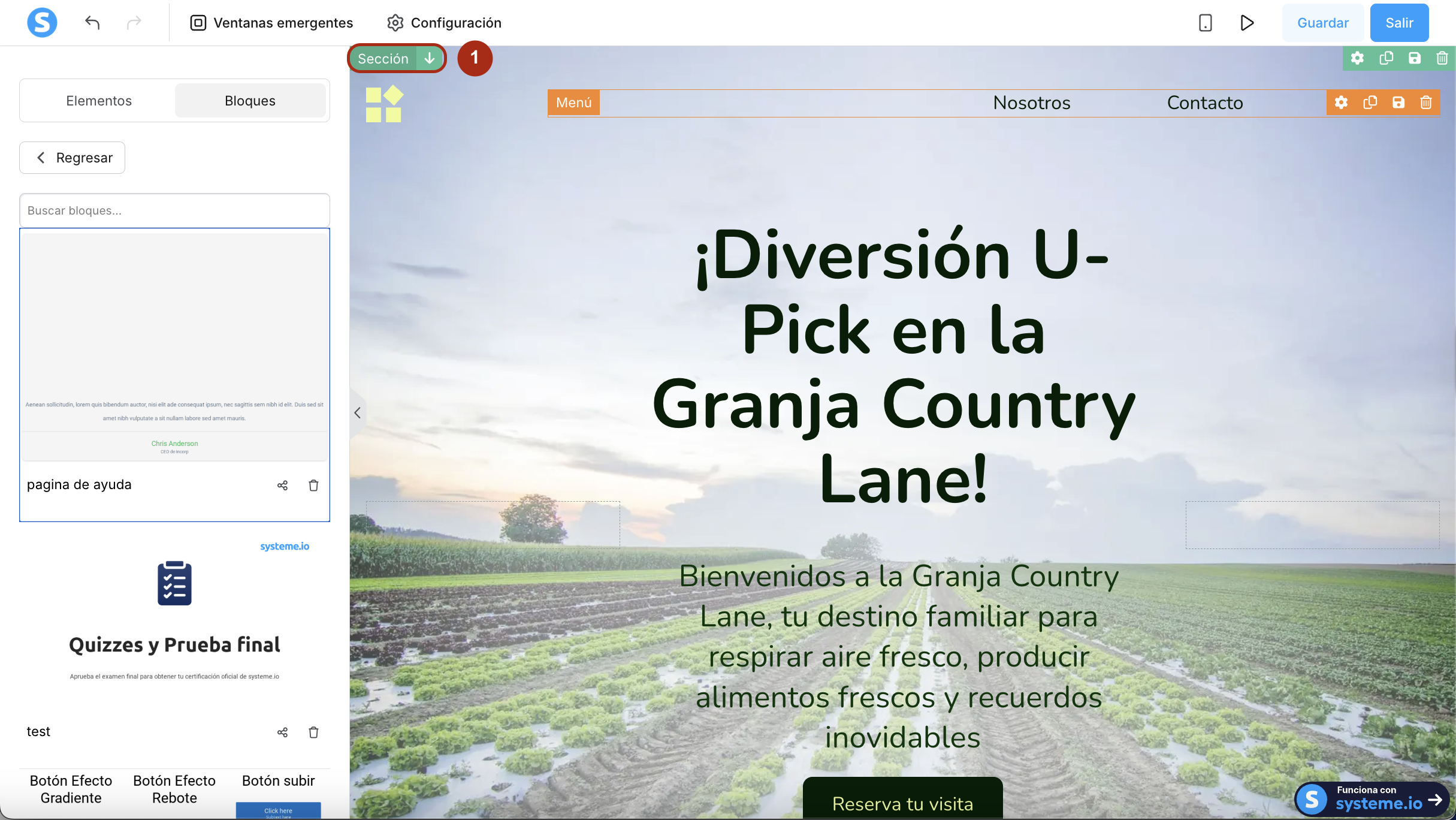Click Regresar back chevron button
Screen dimensions: 1456x820
click(73, 158)
